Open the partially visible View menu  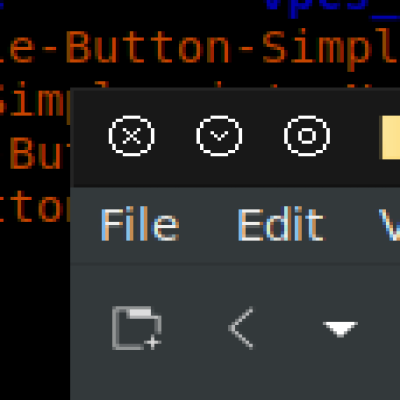click(389, 224)
